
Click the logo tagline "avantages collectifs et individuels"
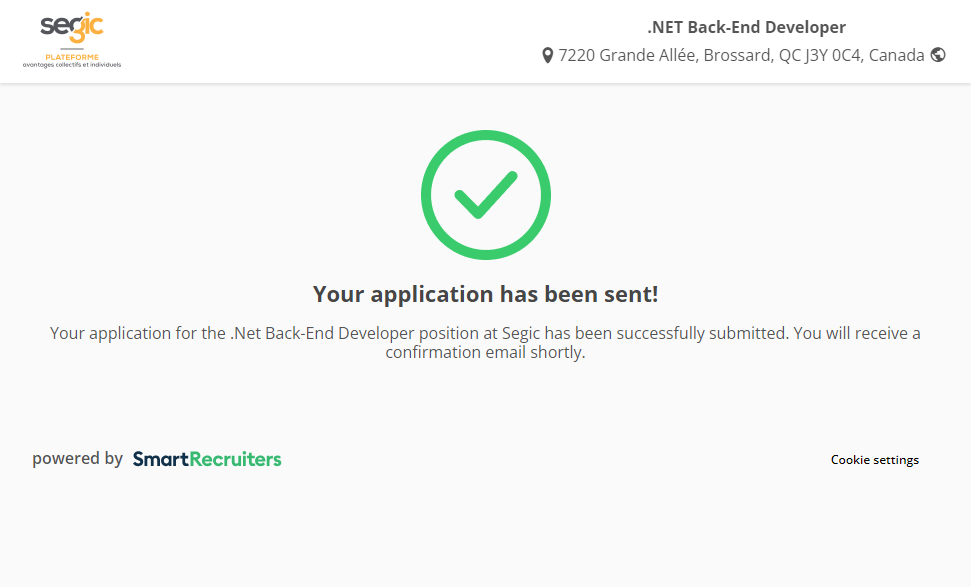pos(72,65)
